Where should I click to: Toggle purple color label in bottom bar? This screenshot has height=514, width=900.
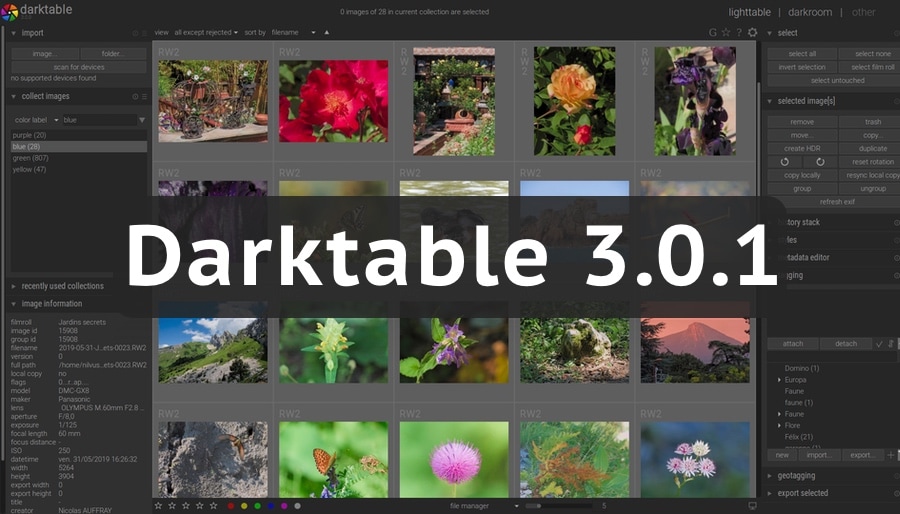click(x=284, y=506)
